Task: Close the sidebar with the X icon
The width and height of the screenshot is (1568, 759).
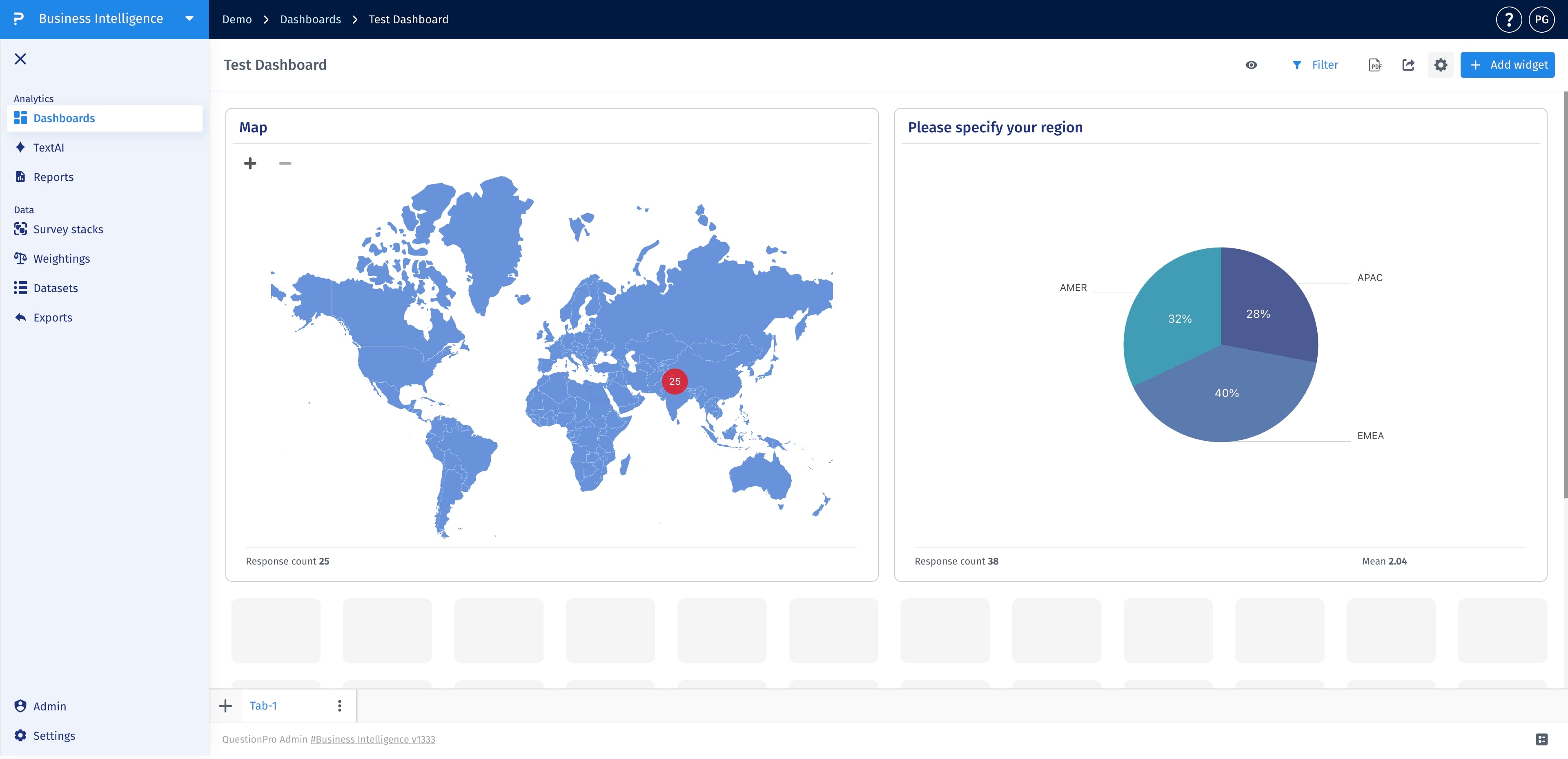Action: click(x=20, y=58)
